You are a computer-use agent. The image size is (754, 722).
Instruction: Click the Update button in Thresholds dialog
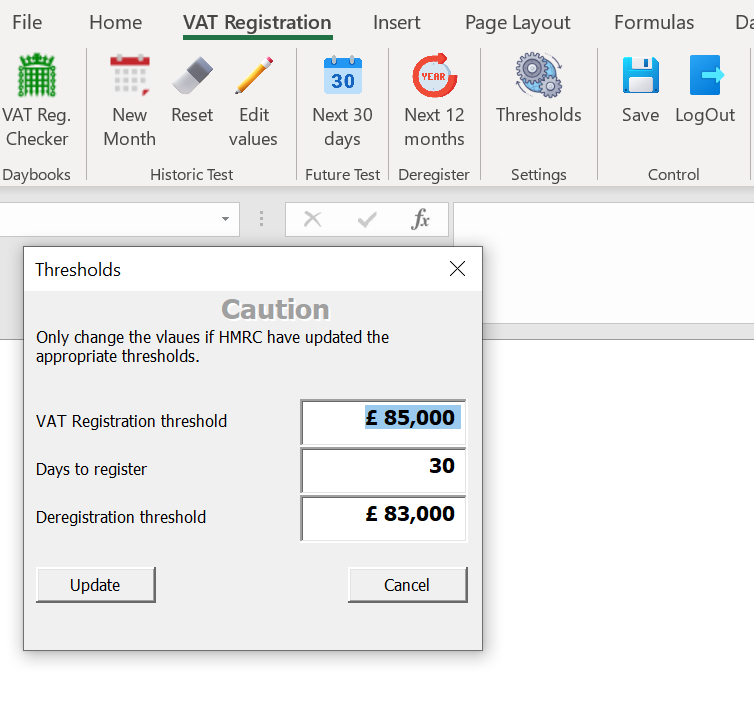pyautogui.click(x=96, y=585)
